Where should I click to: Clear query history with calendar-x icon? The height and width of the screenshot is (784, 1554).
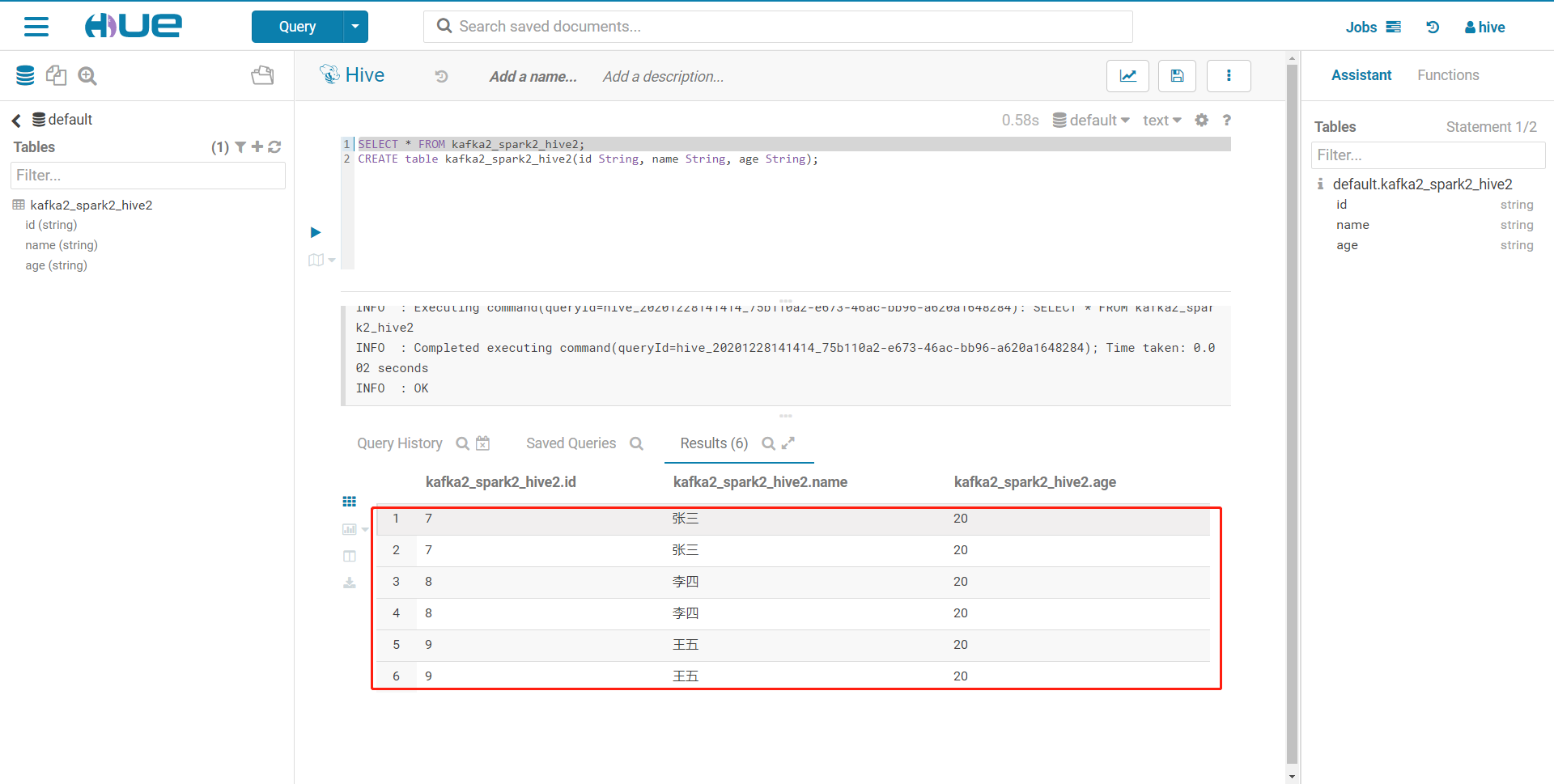[483, 443]
